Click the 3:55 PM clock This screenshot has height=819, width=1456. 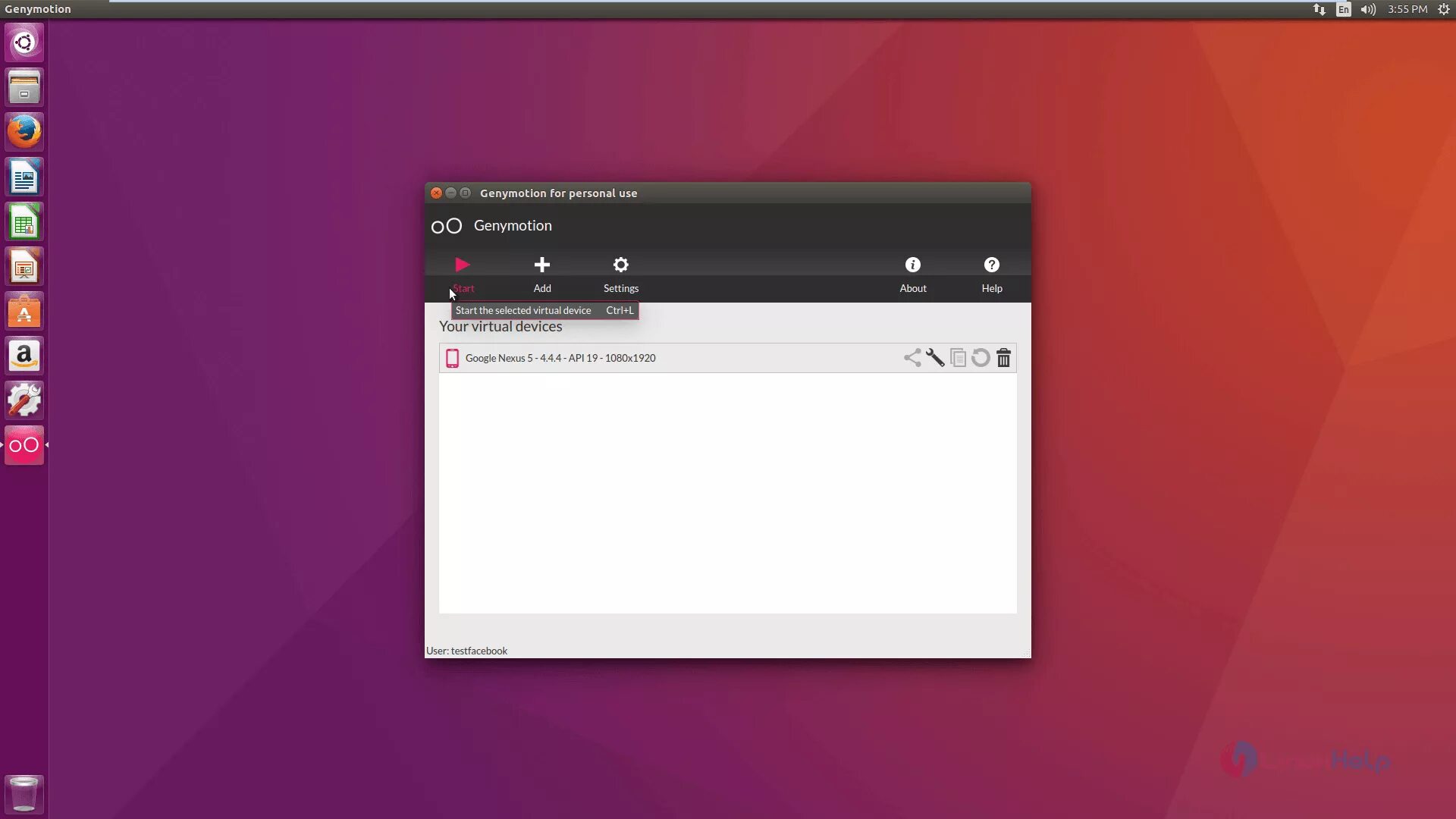[x=1407, y=9]
